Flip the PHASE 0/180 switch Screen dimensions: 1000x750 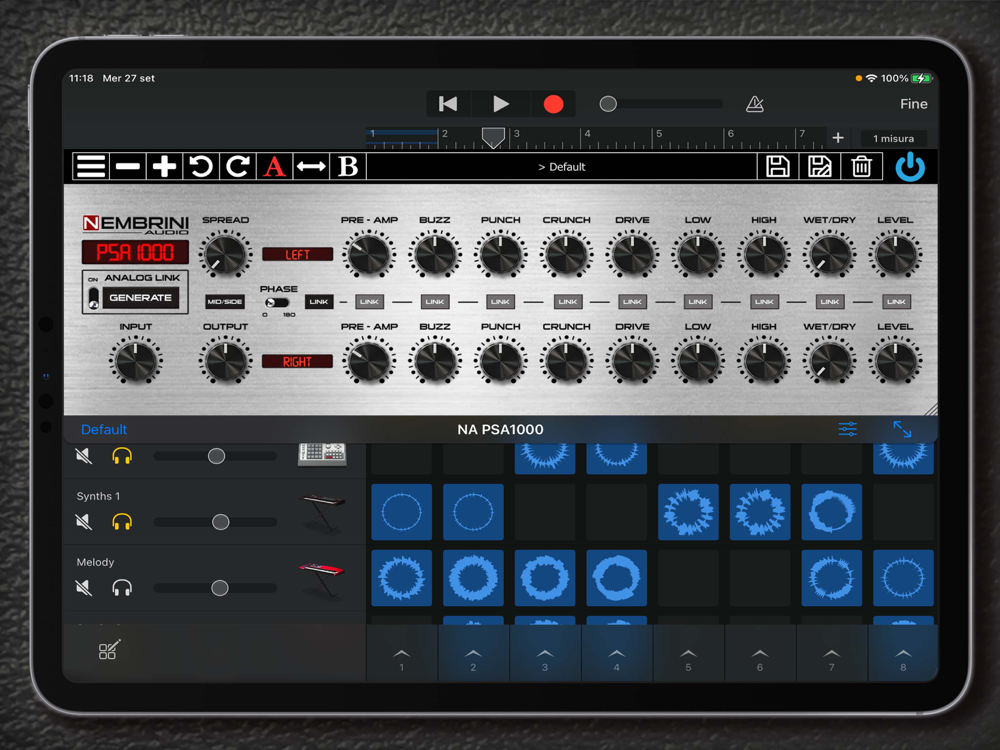pyautogui.click(x=277, y=302)
